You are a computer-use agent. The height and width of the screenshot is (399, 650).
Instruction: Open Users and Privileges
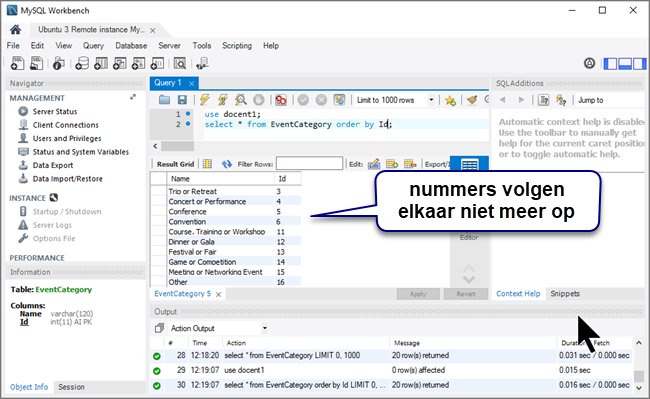(67, 138)
